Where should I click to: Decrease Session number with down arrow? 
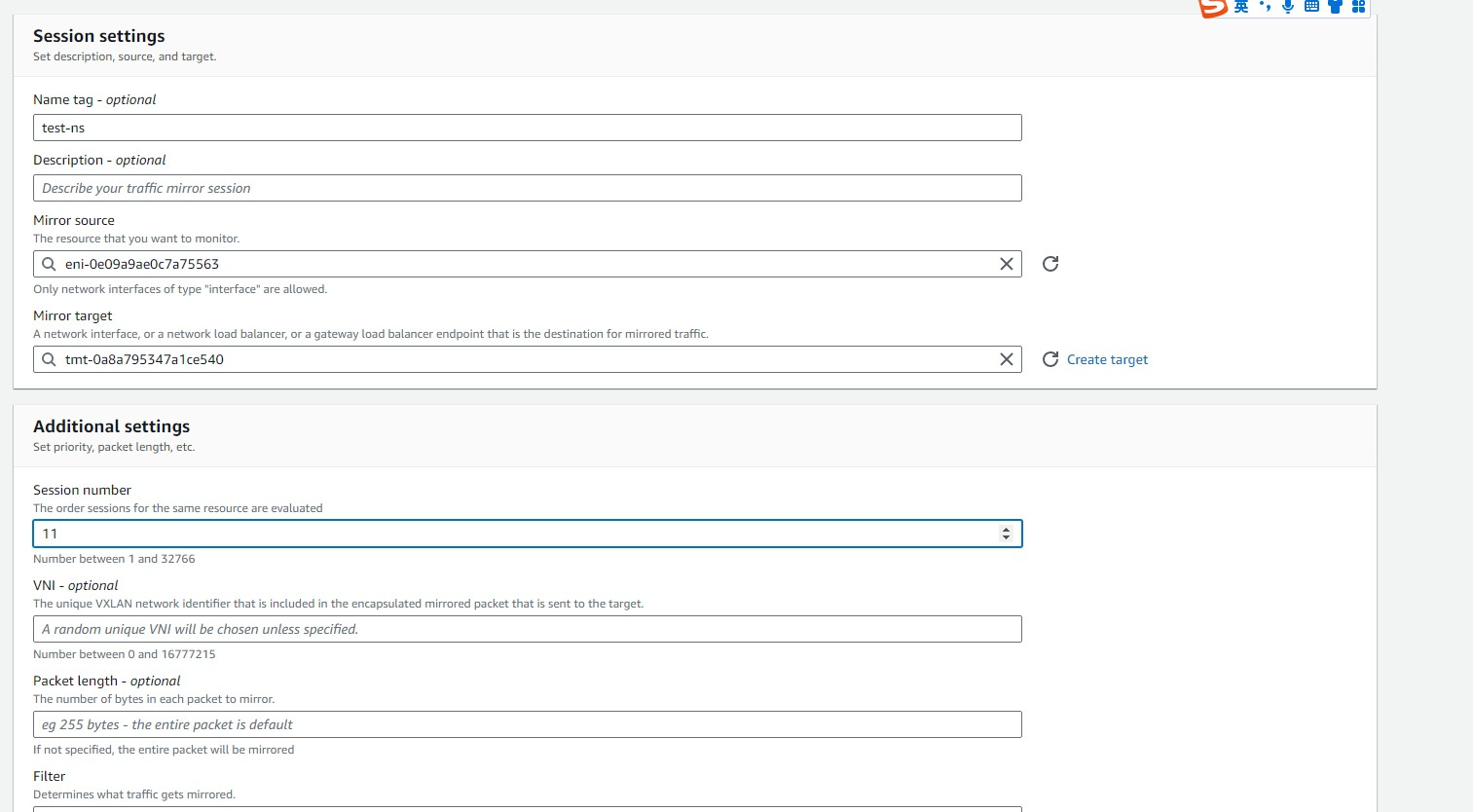(1006, 538)
